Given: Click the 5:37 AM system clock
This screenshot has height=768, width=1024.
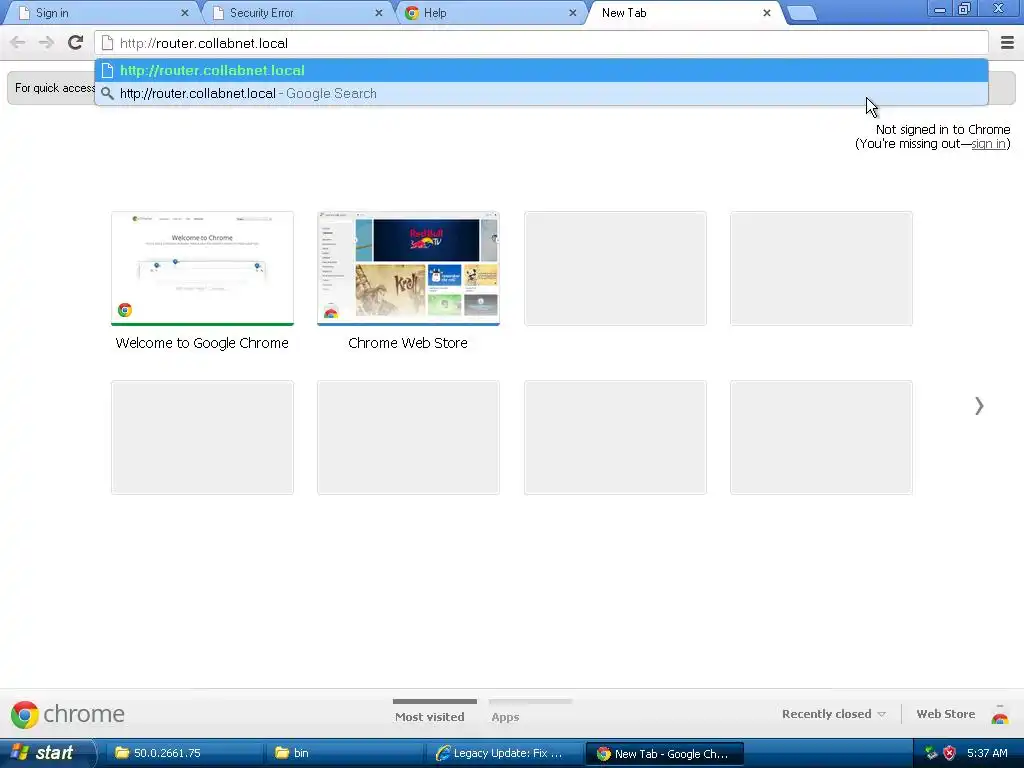Looking at the screenshot, I should click(987, 753).
